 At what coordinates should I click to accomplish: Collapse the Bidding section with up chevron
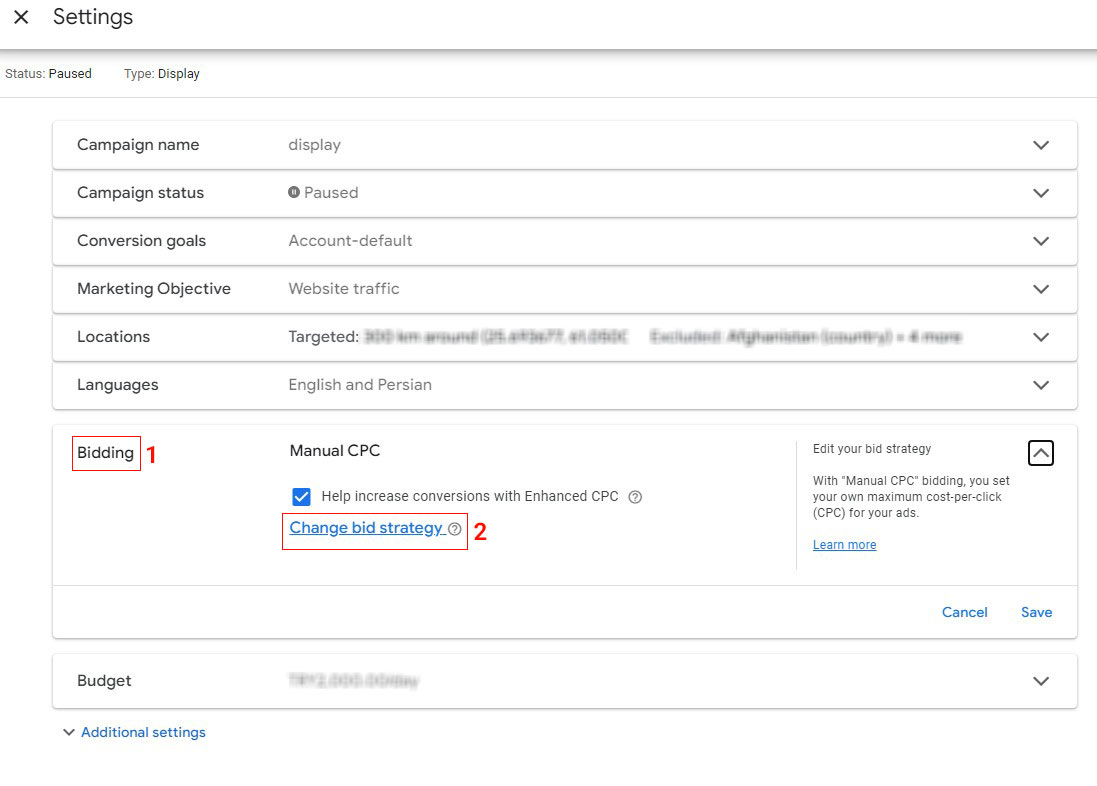click(1041, 453)
